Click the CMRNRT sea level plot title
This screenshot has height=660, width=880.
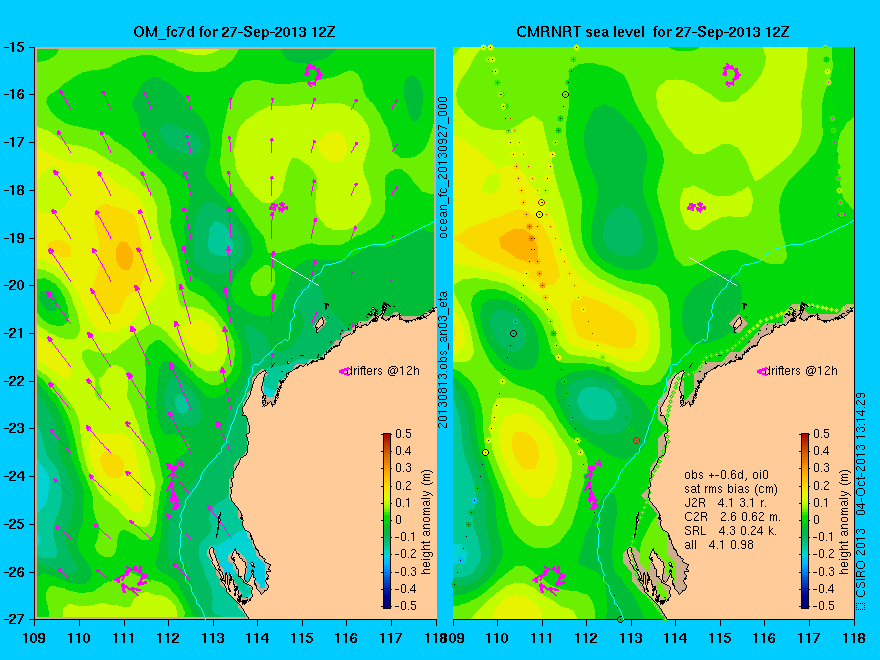tap(652, 31)
